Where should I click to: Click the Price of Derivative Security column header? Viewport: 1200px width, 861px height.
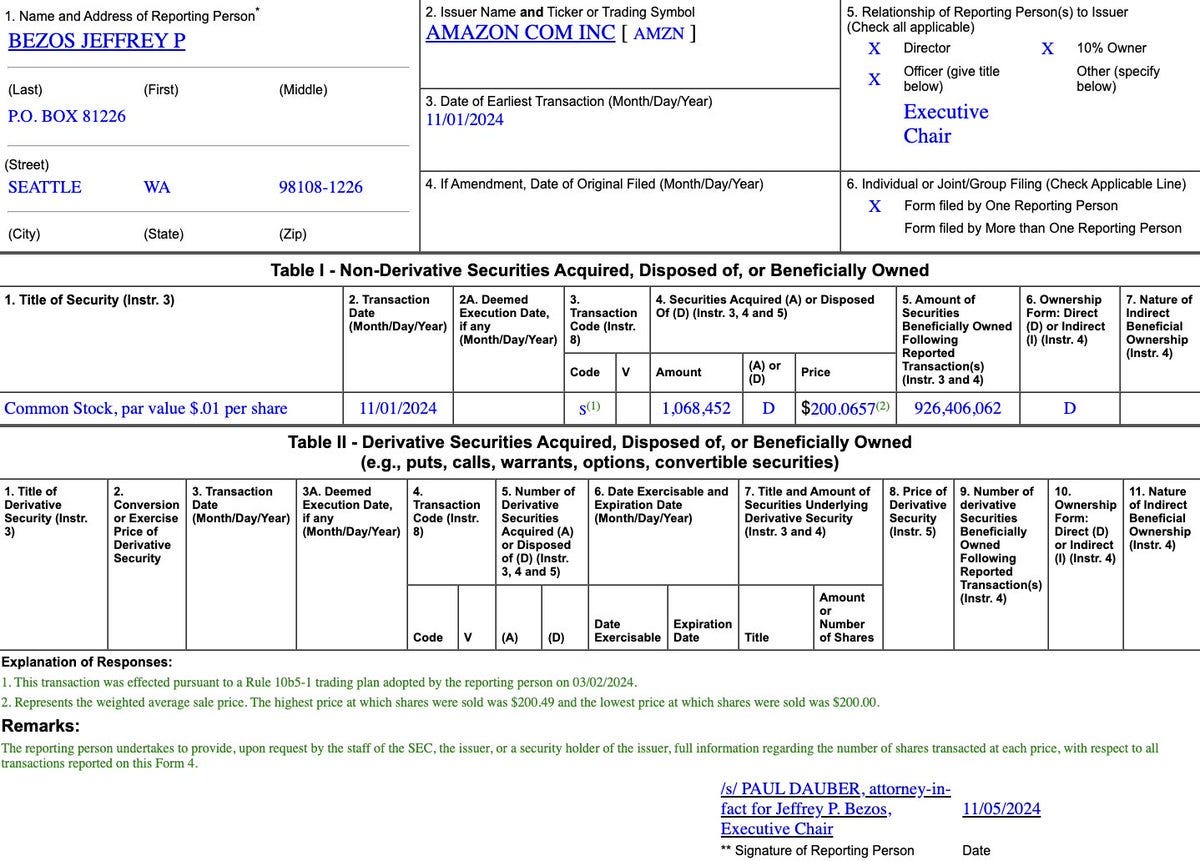coord(917,511)
